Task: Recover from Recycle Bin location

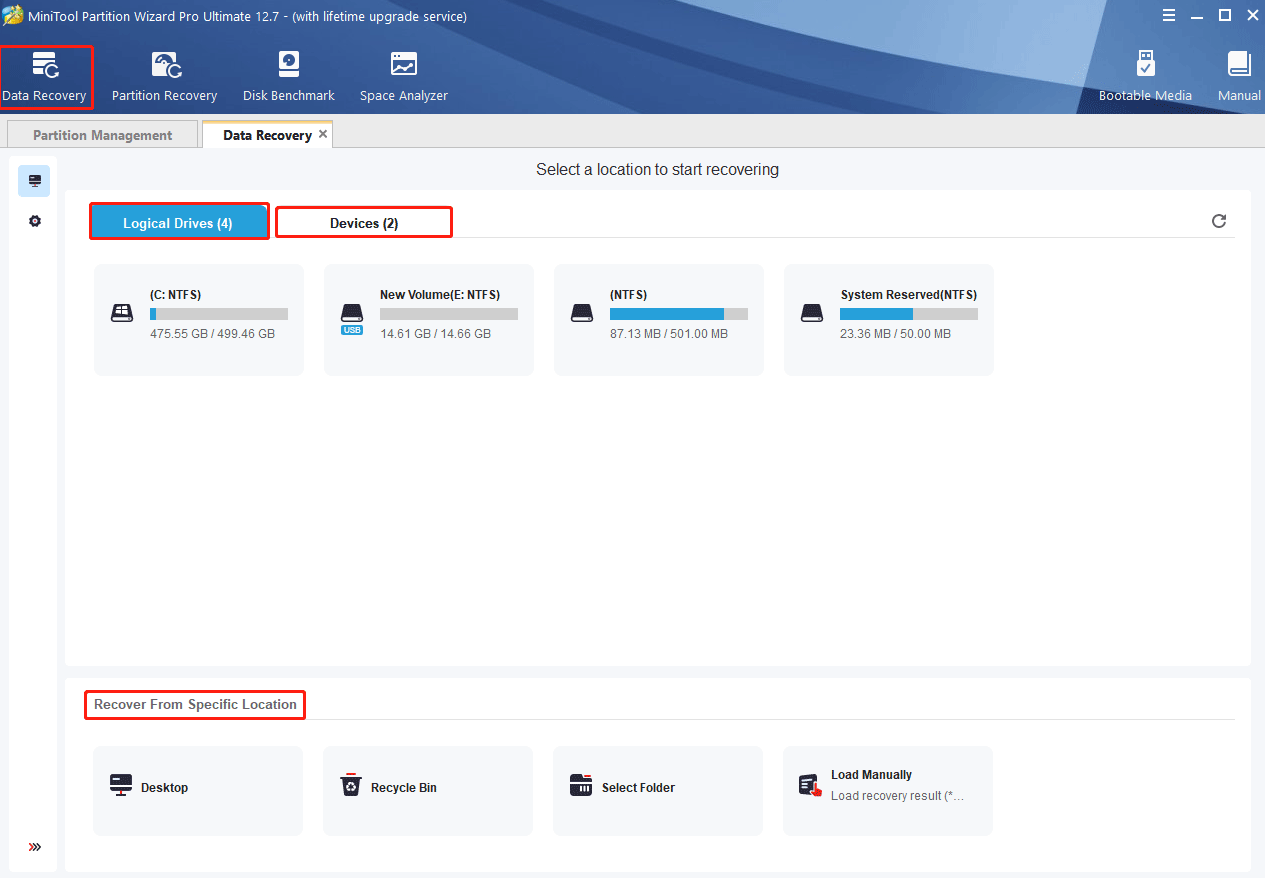Action: point(427,788)
